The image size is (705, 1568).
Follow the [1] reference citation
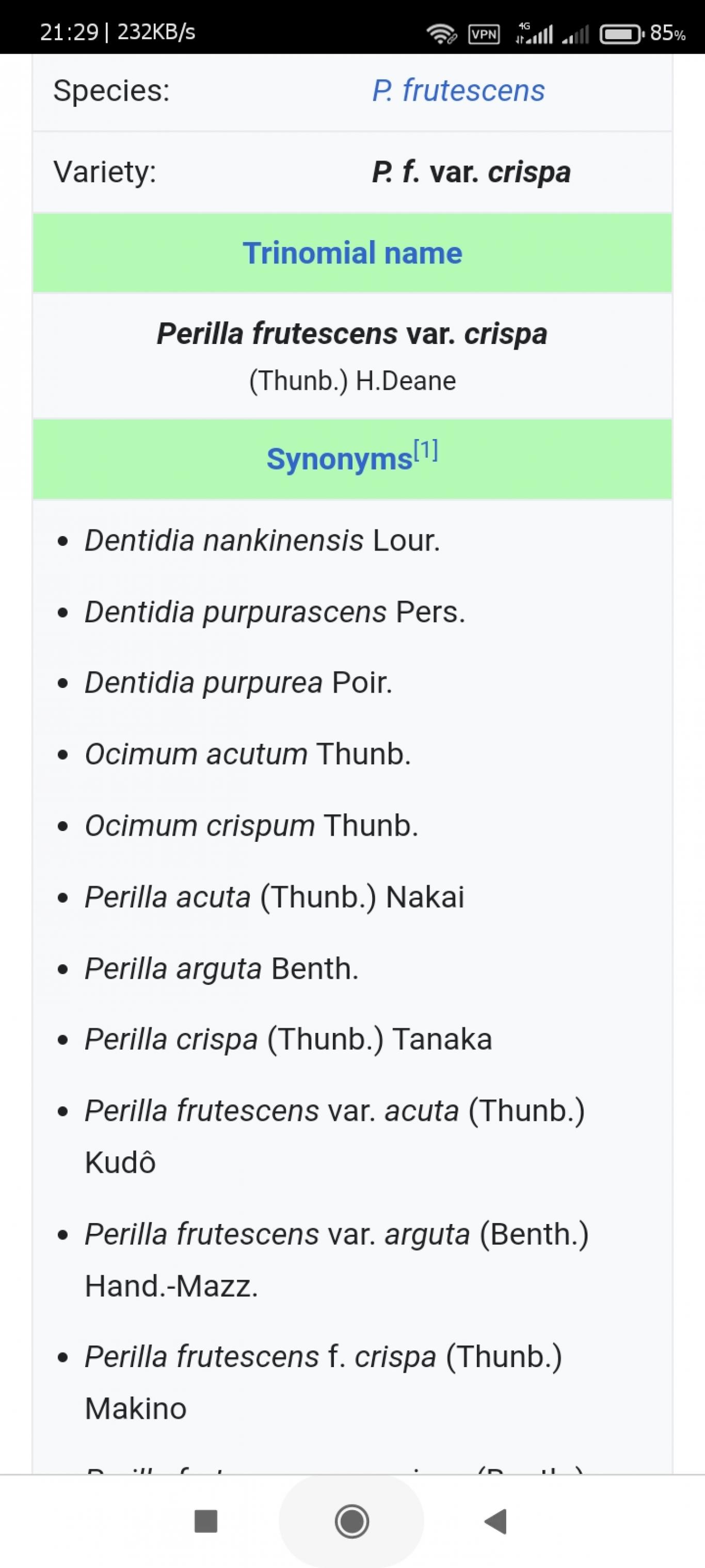pyautogui.click(x=426, y=450)
